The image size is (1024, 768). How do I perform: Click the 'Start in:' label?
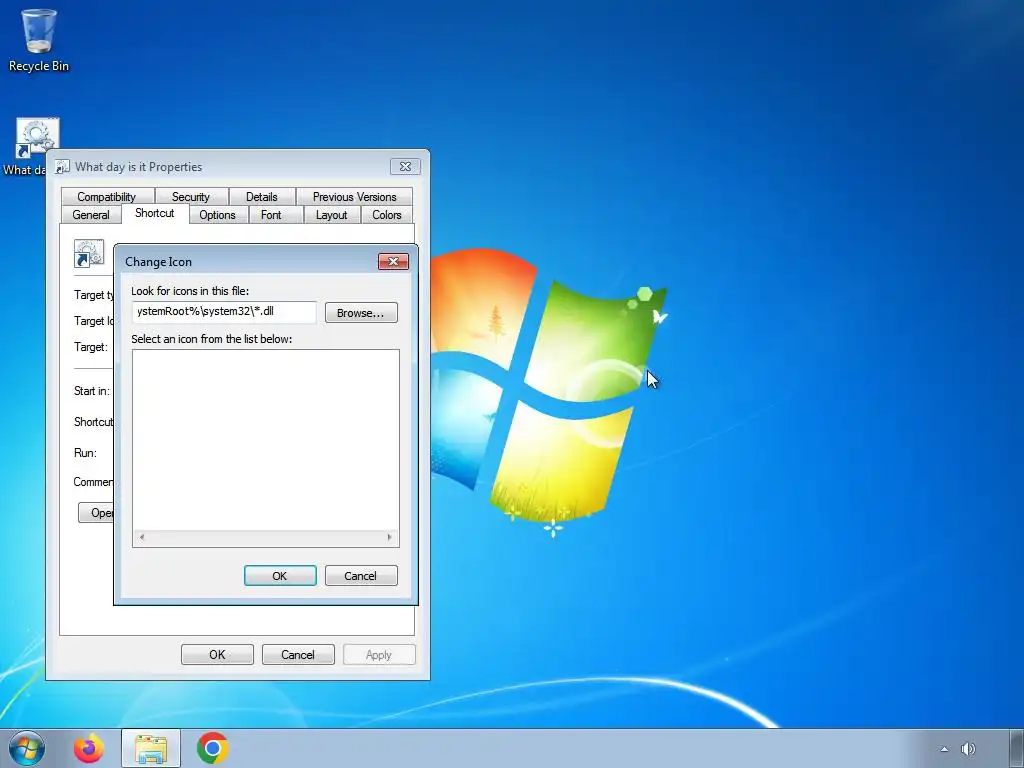tap(91, 391)
